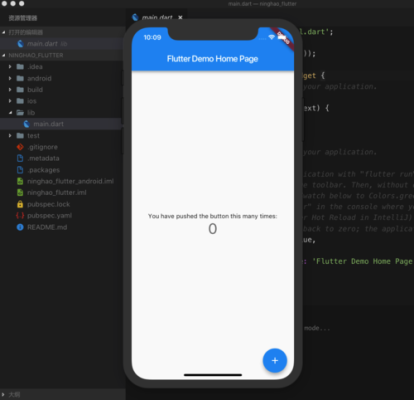Click Dart icon of main.dart in lib

[x=27, y=124]
